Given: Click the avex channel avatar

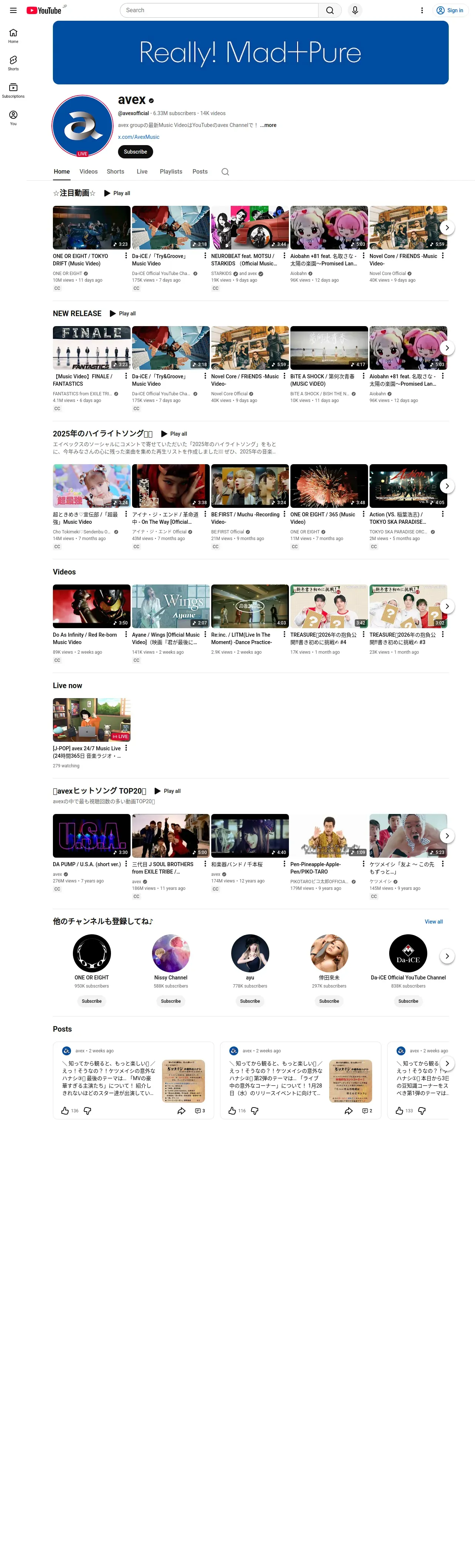Looking at the screenshot, I should click(x=83, y=126).
